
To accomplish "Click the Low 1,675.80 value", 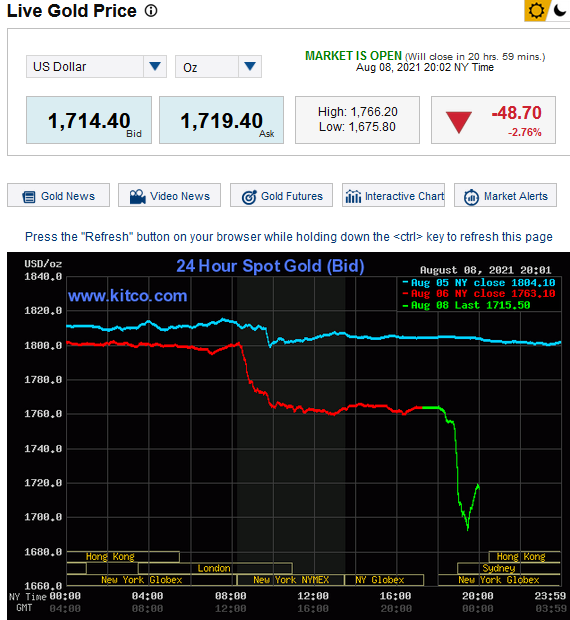I will (358, 127).
